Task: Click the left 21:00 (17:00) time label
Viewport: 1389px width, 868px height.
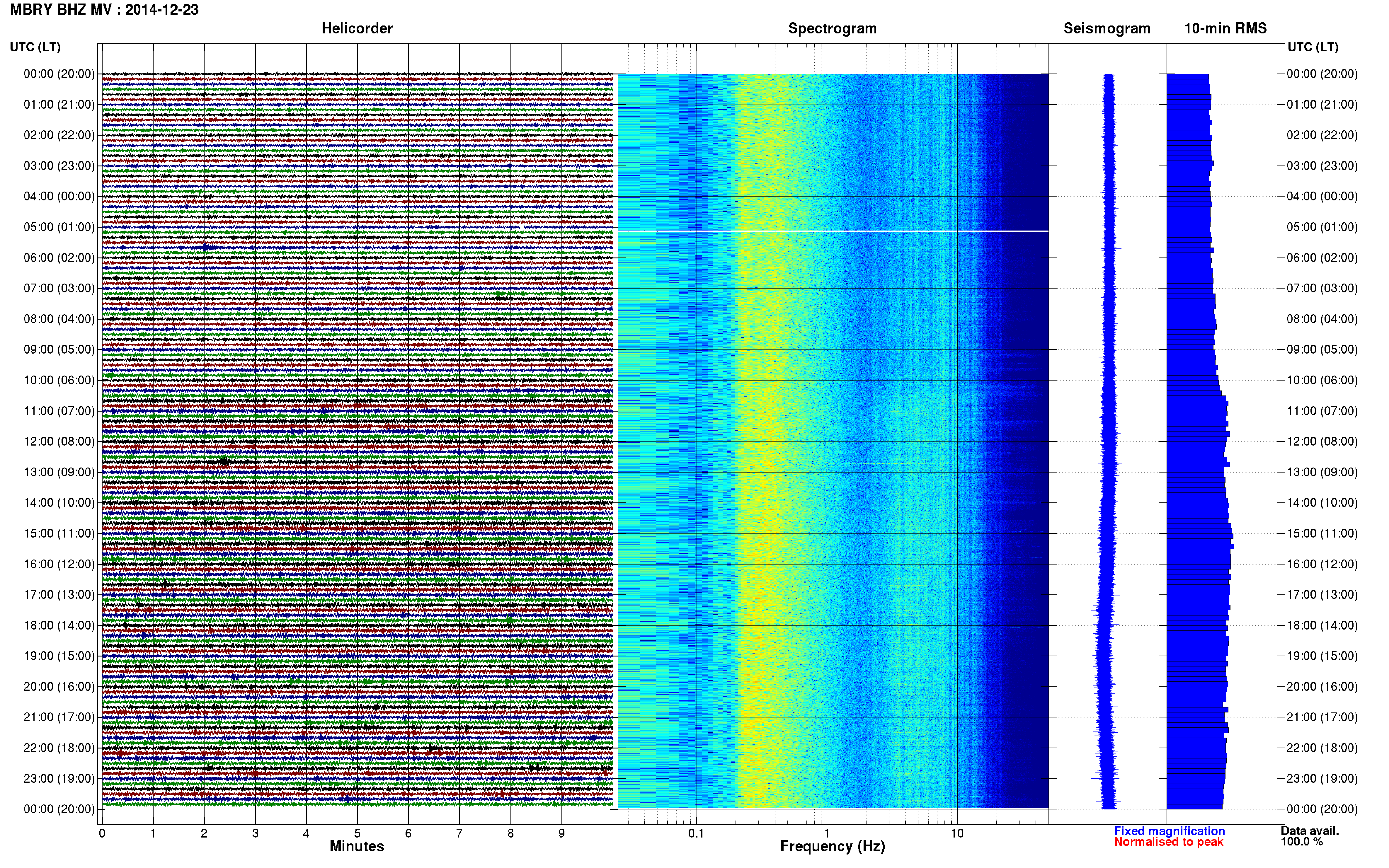Action: coord(59,717)
